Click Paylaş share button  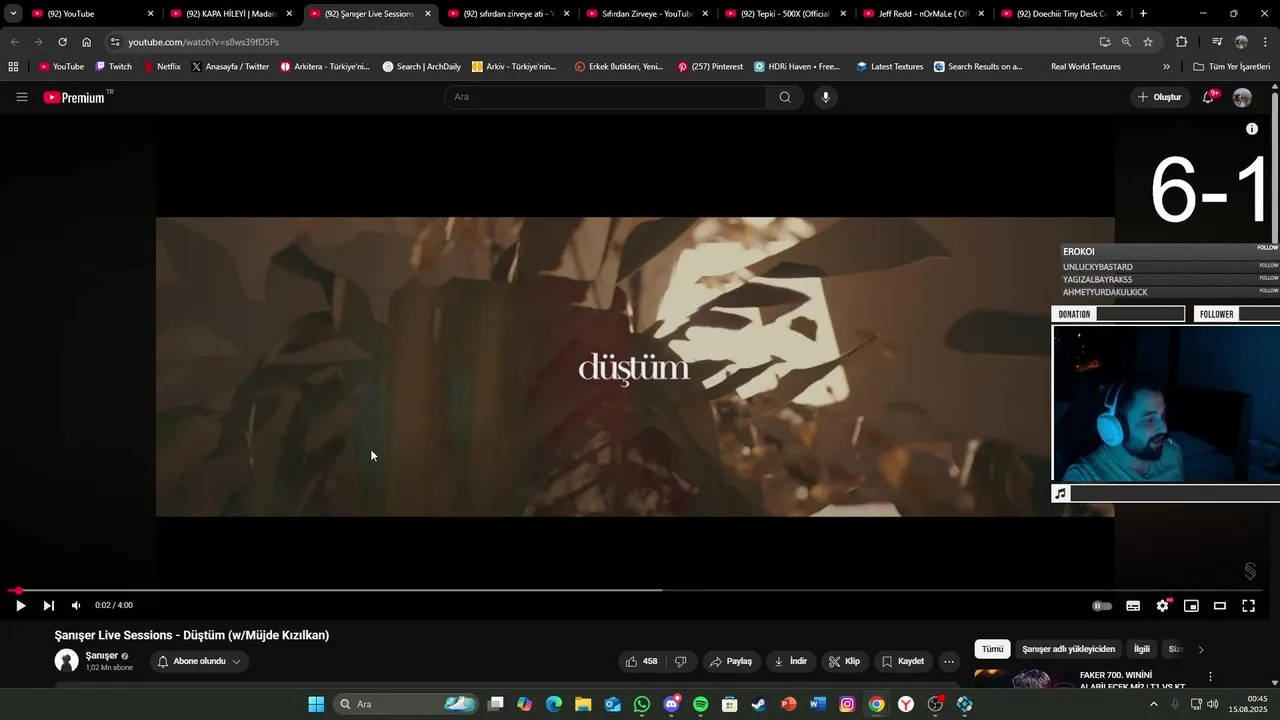[730, 661]
